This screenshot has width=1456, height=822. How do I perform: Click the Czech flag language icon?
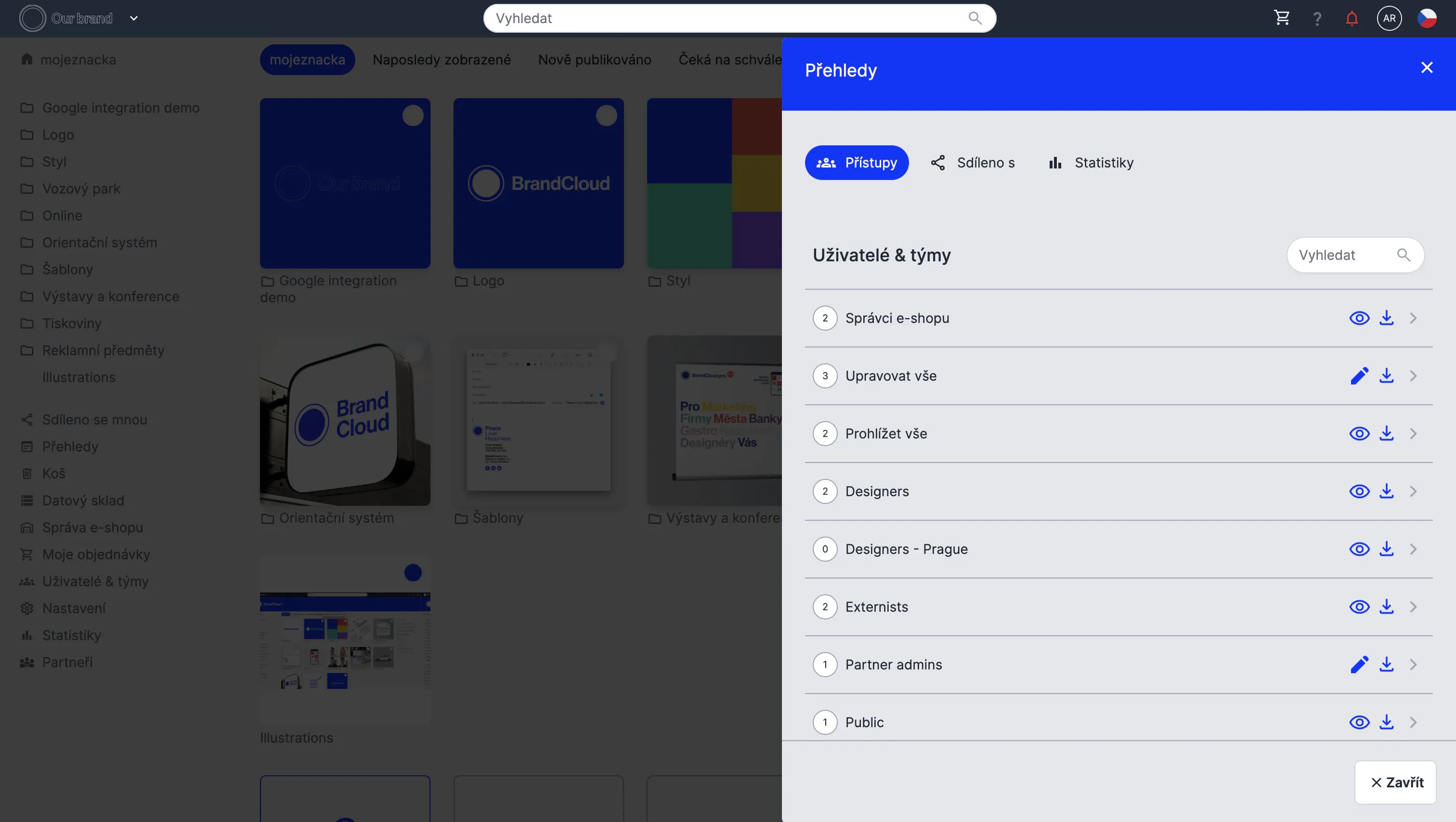[x=1427, y=18]
